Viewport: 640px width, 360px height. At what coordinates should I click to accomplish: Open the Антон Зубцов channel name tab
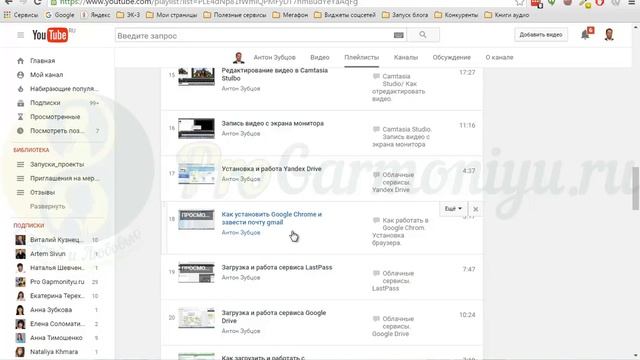tap(275, 58)
